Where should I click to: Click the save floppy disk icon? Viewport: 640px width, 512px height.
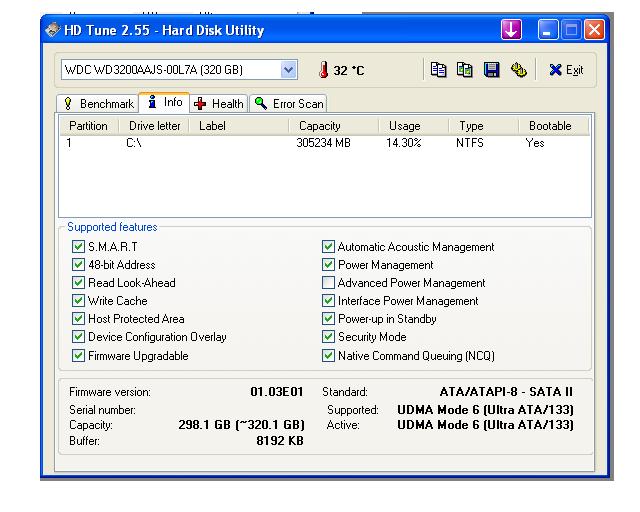click(491, 70)
